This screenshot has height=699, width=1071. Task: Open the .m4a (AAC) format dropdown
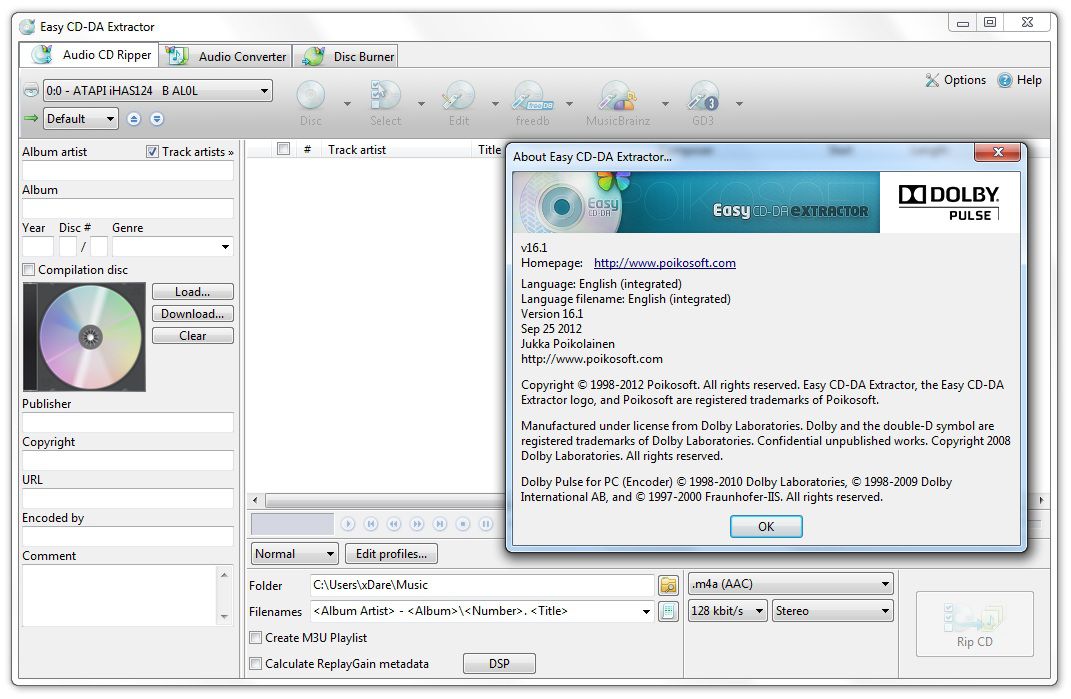(790, 584)
